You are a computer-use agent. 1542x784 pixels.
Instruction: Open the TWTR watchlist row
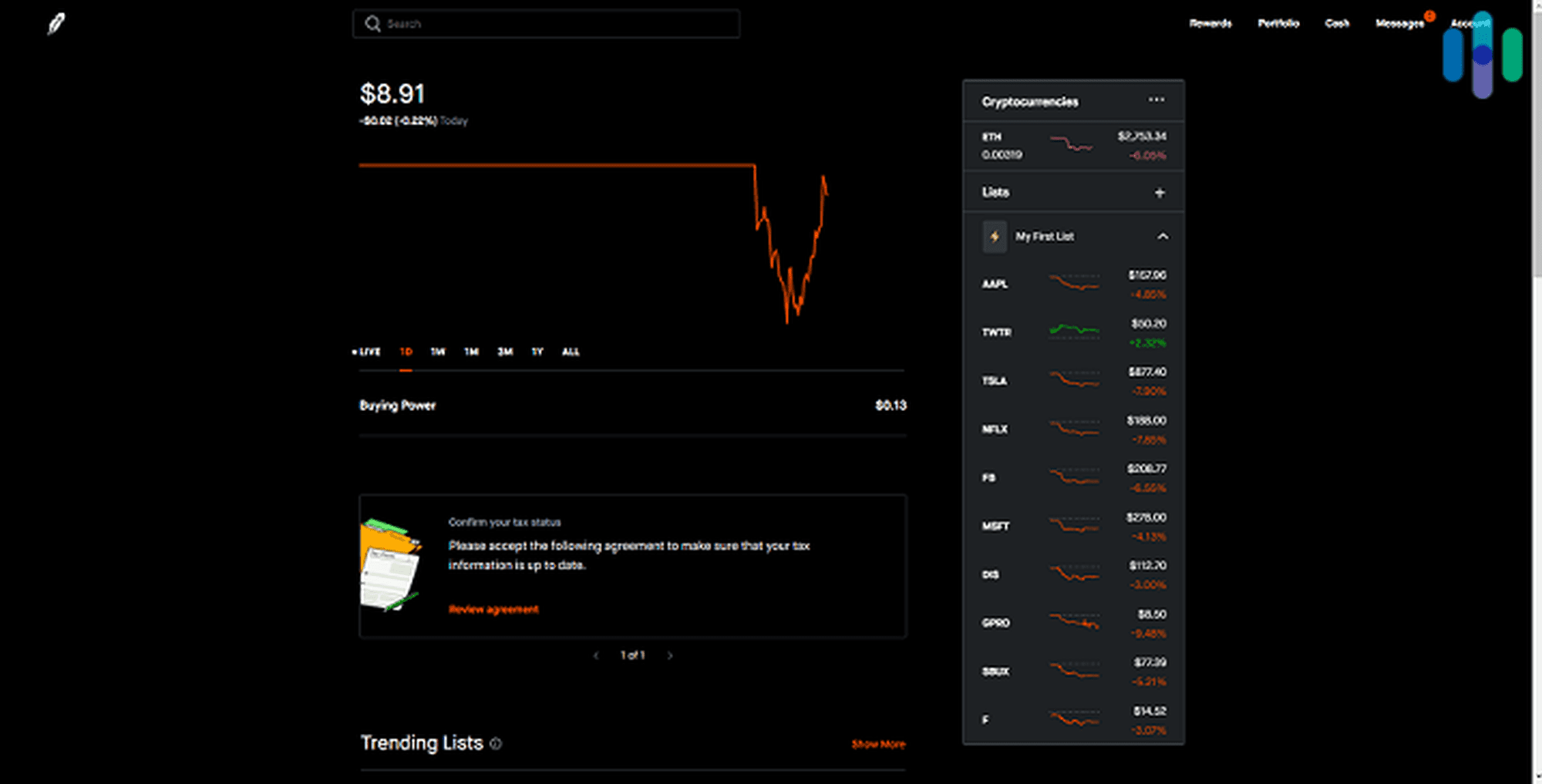pos(1073,333)
